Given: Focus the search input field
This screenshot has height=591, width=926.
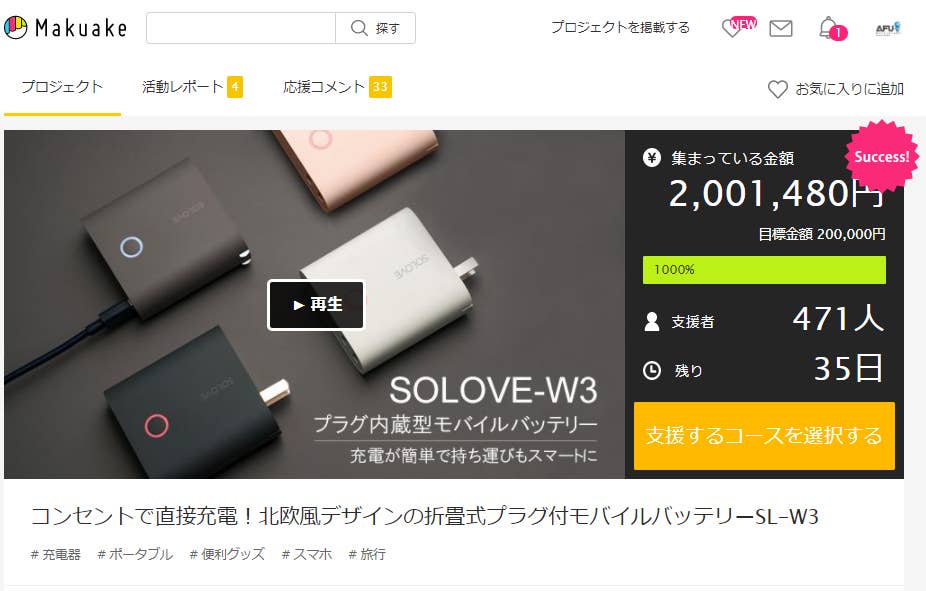Looking at the screenshot, I should click(241, 28).
